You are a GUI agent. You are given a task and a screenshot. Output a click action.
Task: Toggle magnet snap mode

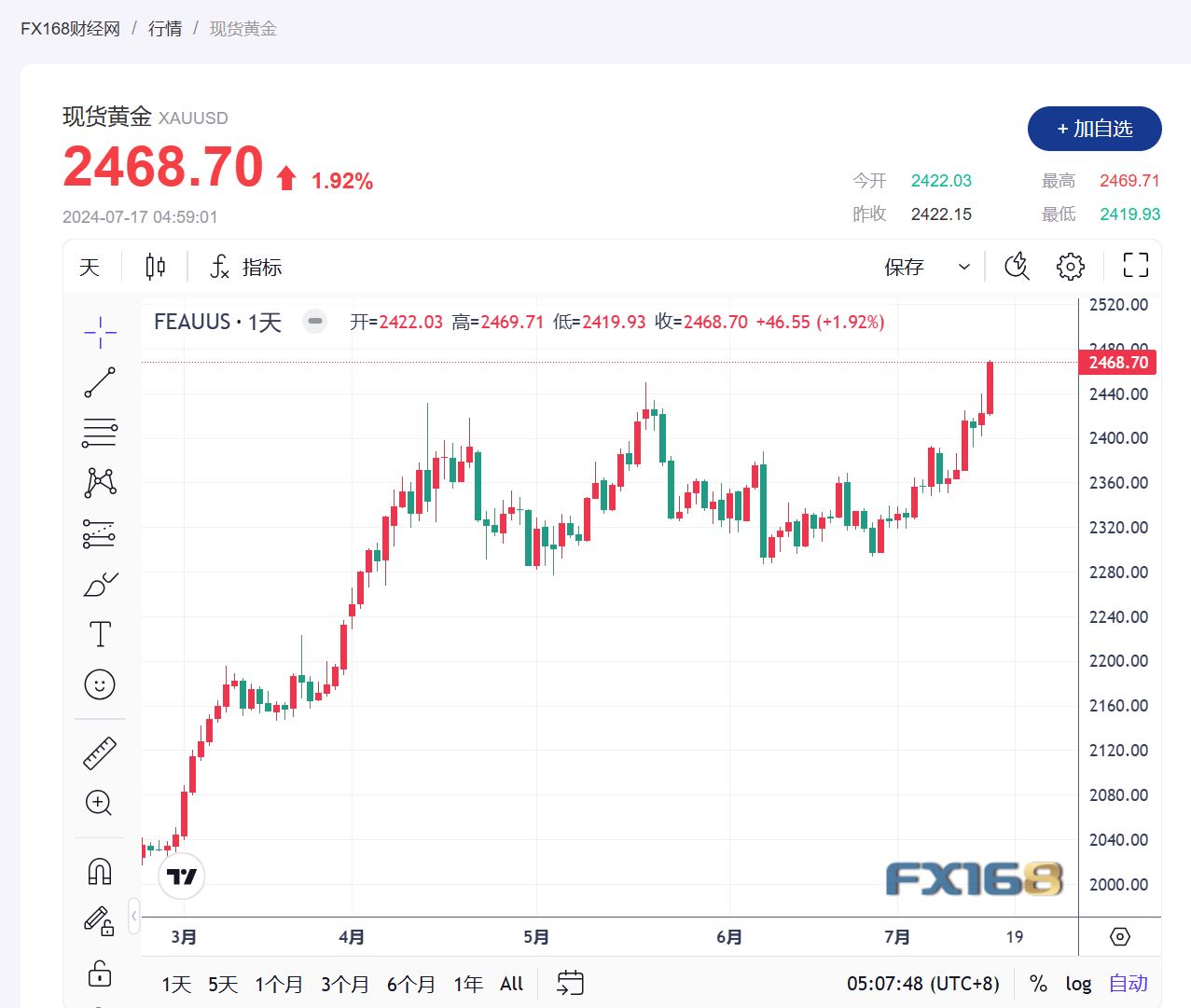(100, 872)
